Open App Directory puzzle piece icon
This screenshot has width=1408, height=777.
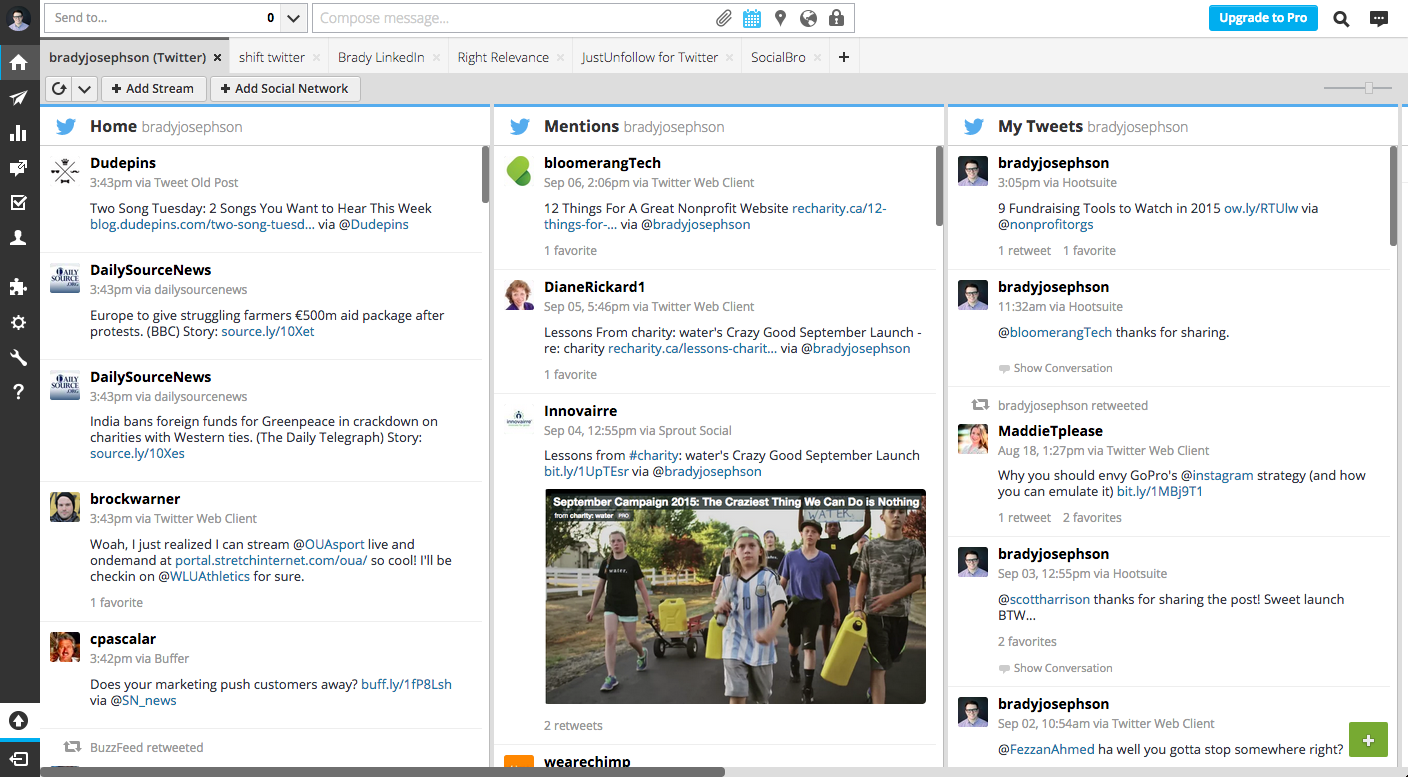(x=18, y=287)
